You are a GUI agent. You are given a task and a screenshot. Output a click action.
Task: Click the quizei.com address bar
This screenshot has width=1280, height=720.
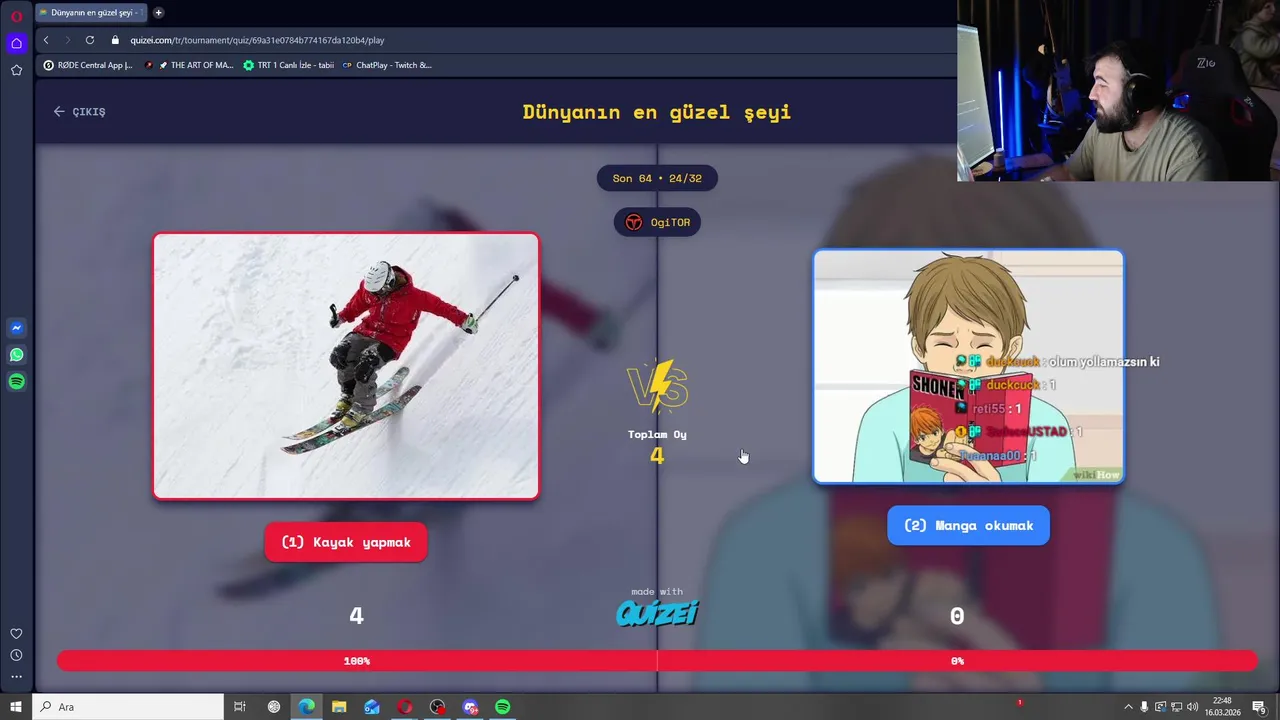(257, 40)
